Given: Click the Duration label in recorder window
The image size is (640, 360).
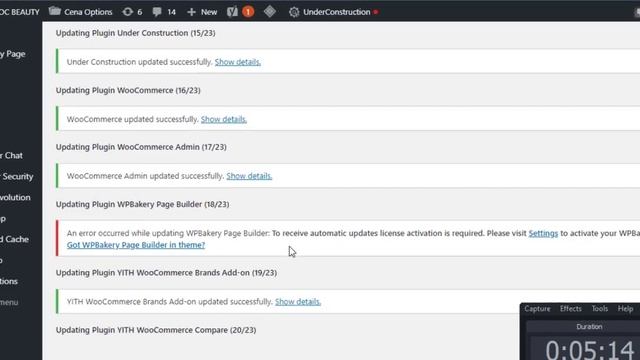Looking at the screenshot, I should pyautogui.click(x=589, y=327).
